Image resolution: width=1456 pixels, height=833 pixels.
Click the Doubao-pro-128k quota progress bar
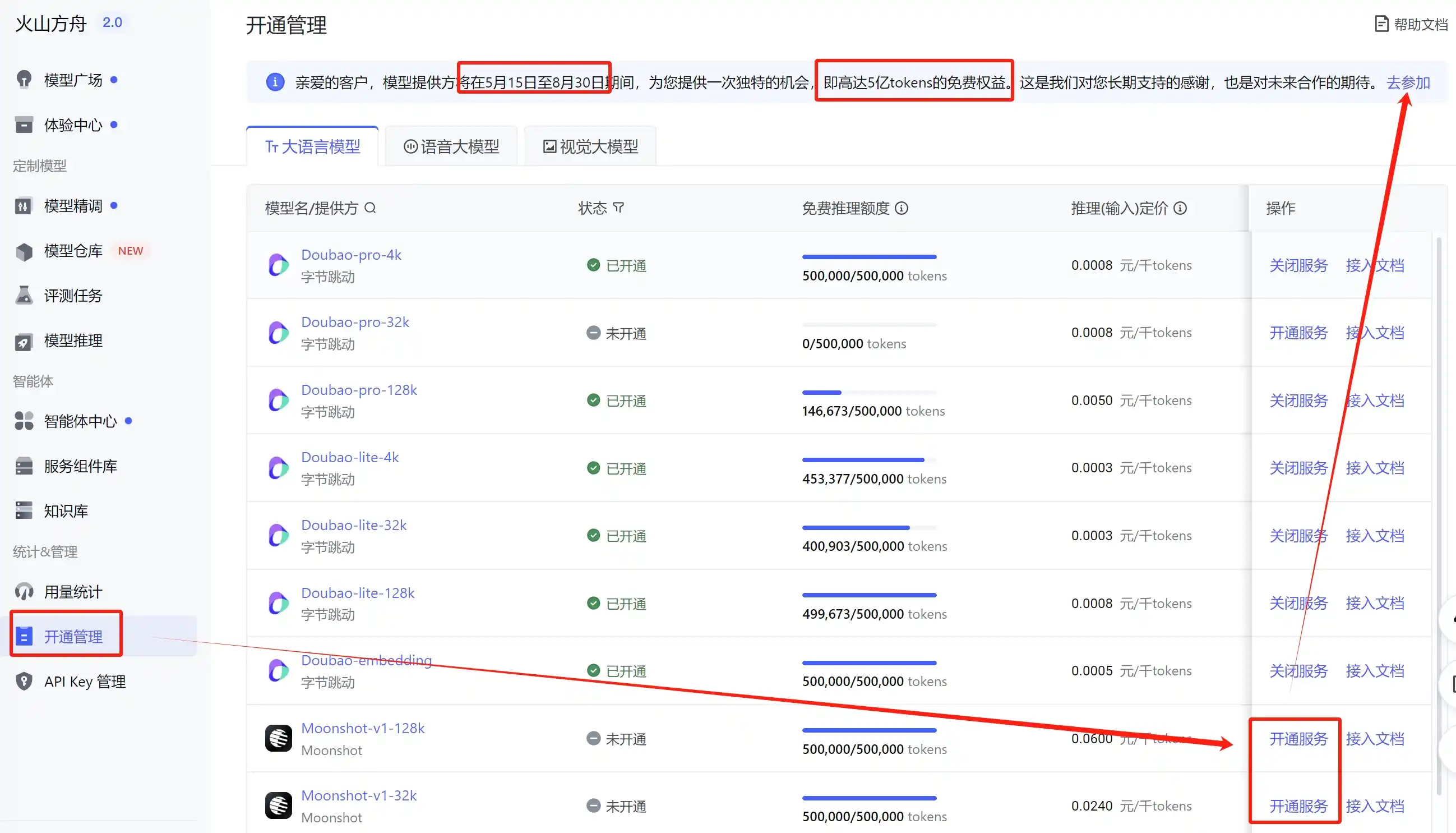click(x=870, y=393)
